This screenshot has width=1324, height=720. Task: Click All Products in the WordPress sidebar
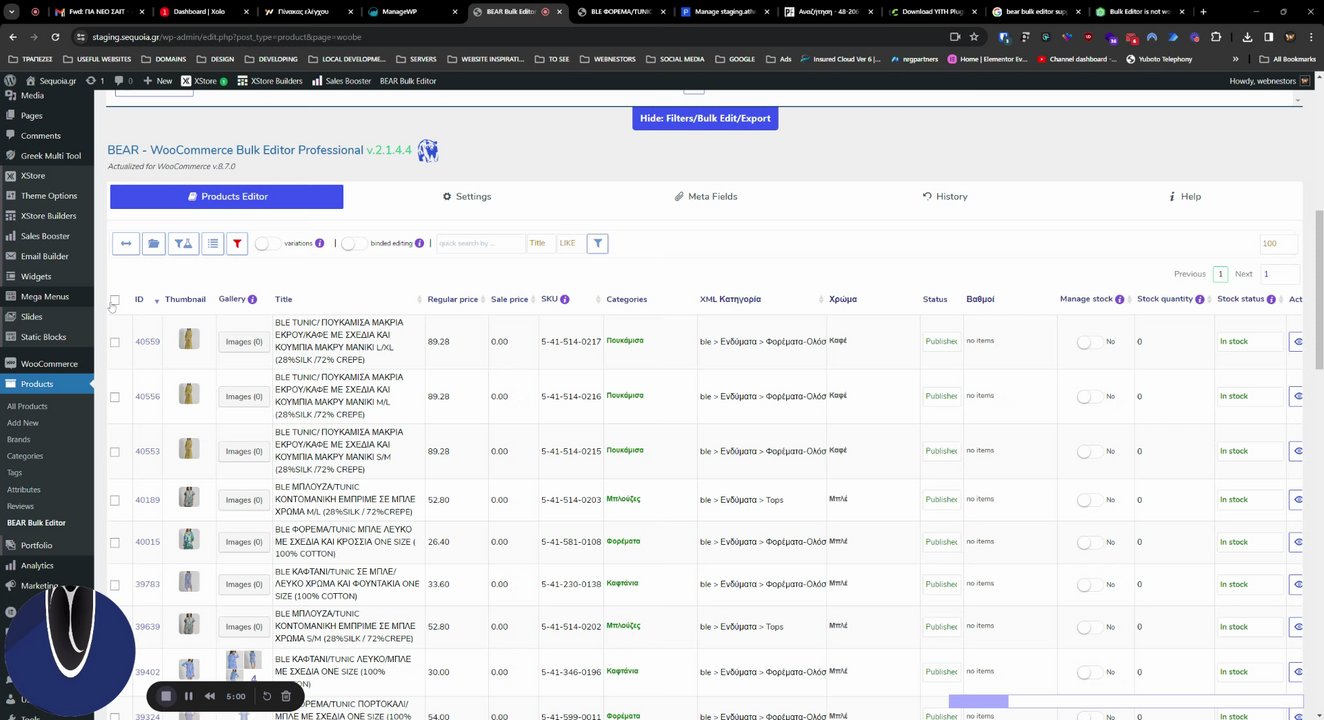[x=27, y=406]
